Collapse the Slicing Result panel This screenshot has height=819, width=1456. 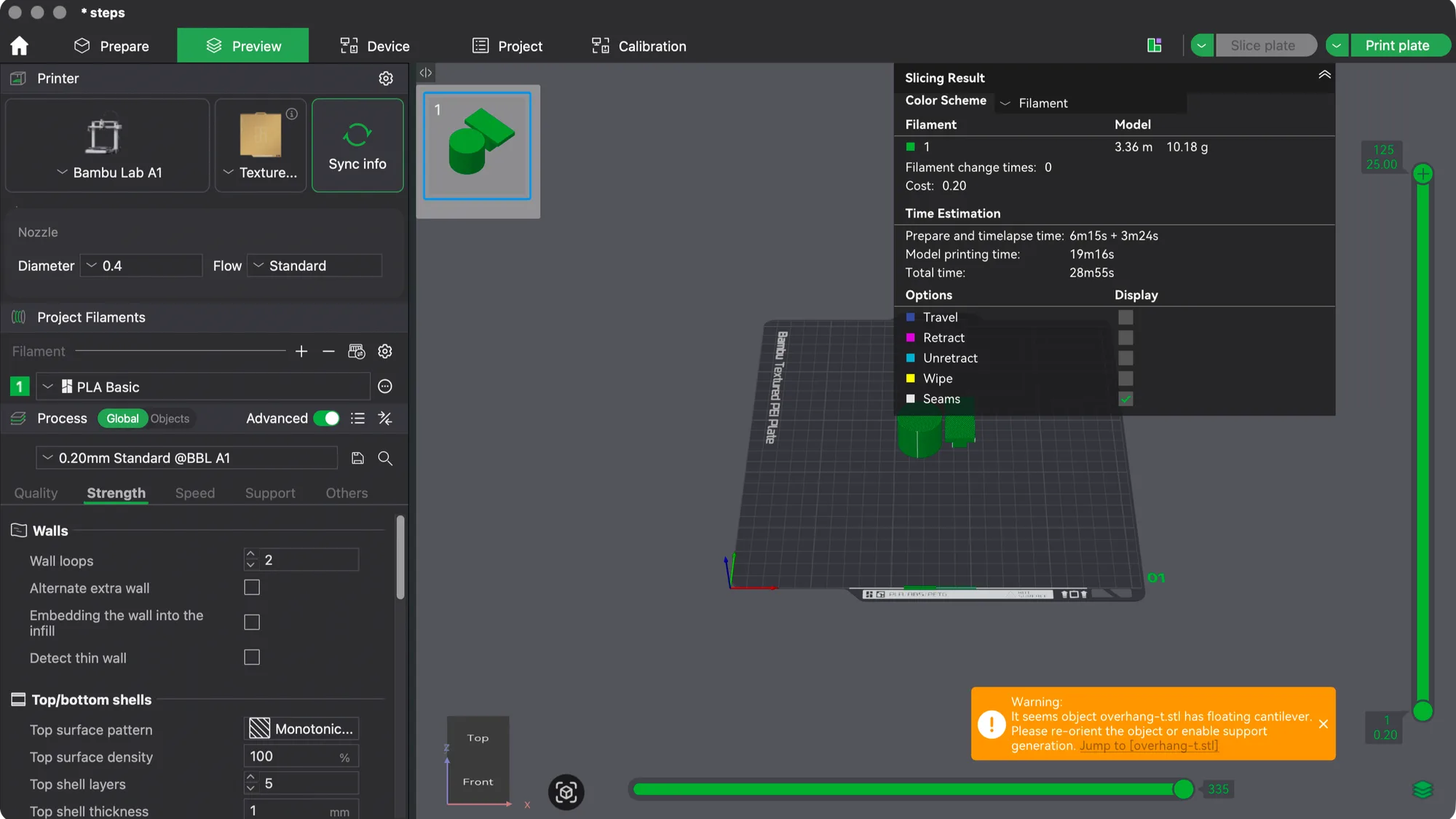(x=1325, y=75)
